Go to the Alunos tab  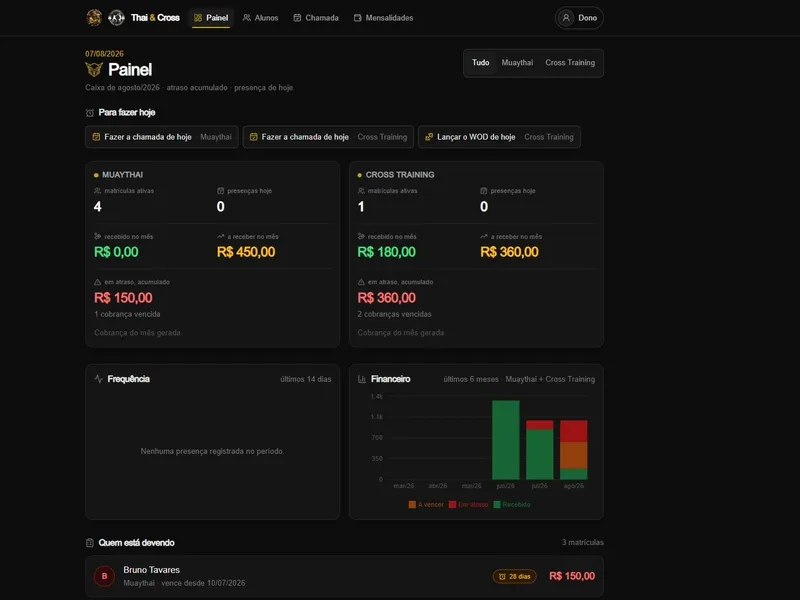261,18
